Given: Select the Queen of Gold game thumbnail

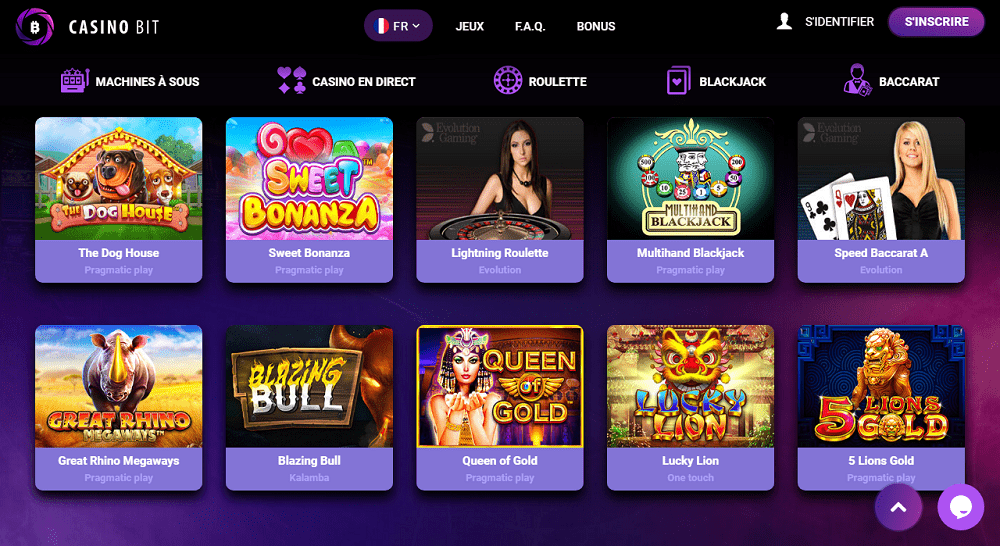Looking at the screenshot, I should (x=500, y=387).
